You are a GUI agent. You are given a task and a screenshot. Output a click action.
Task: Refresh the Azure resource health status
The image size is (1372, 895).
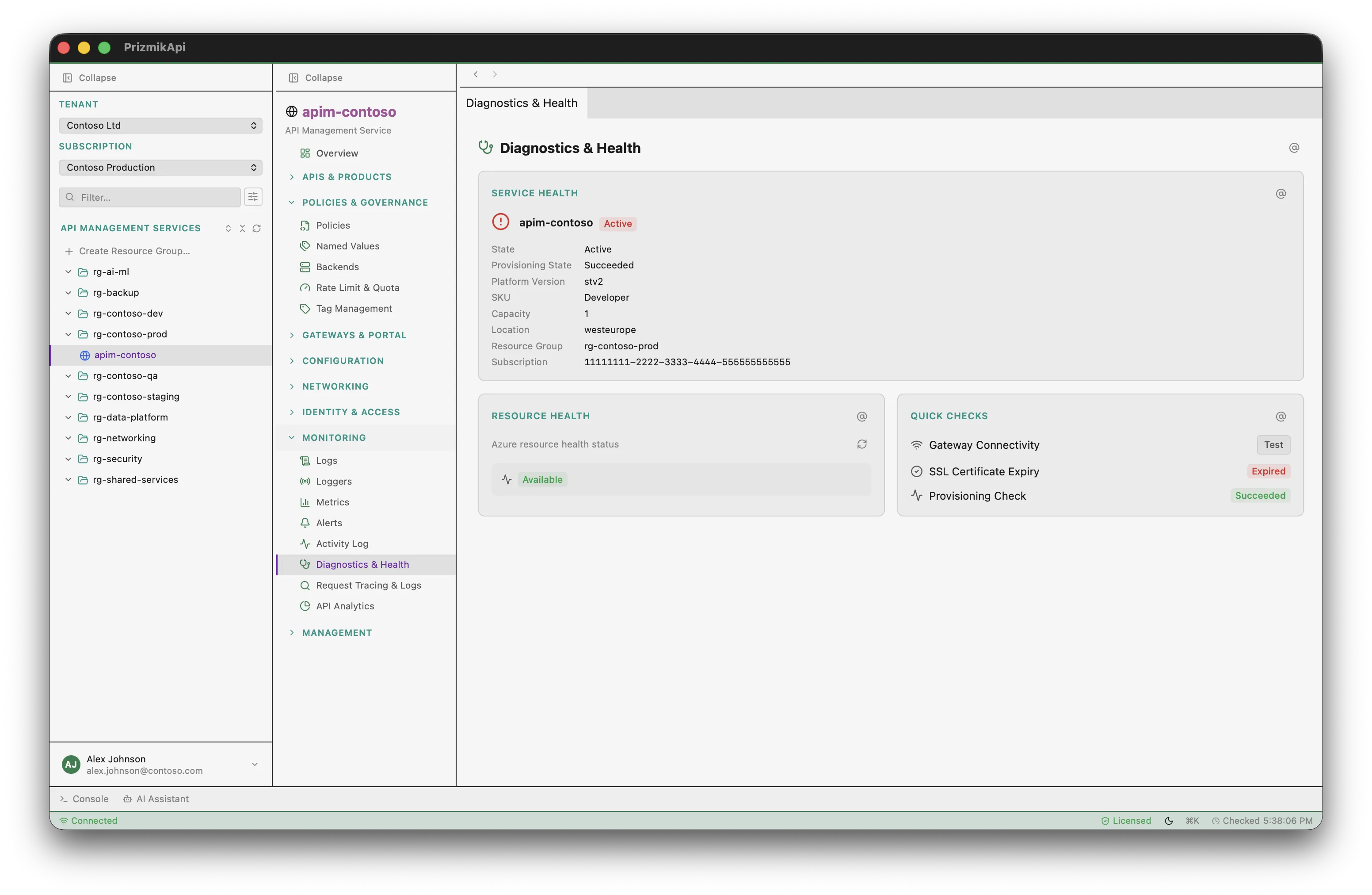pos(861,444)
